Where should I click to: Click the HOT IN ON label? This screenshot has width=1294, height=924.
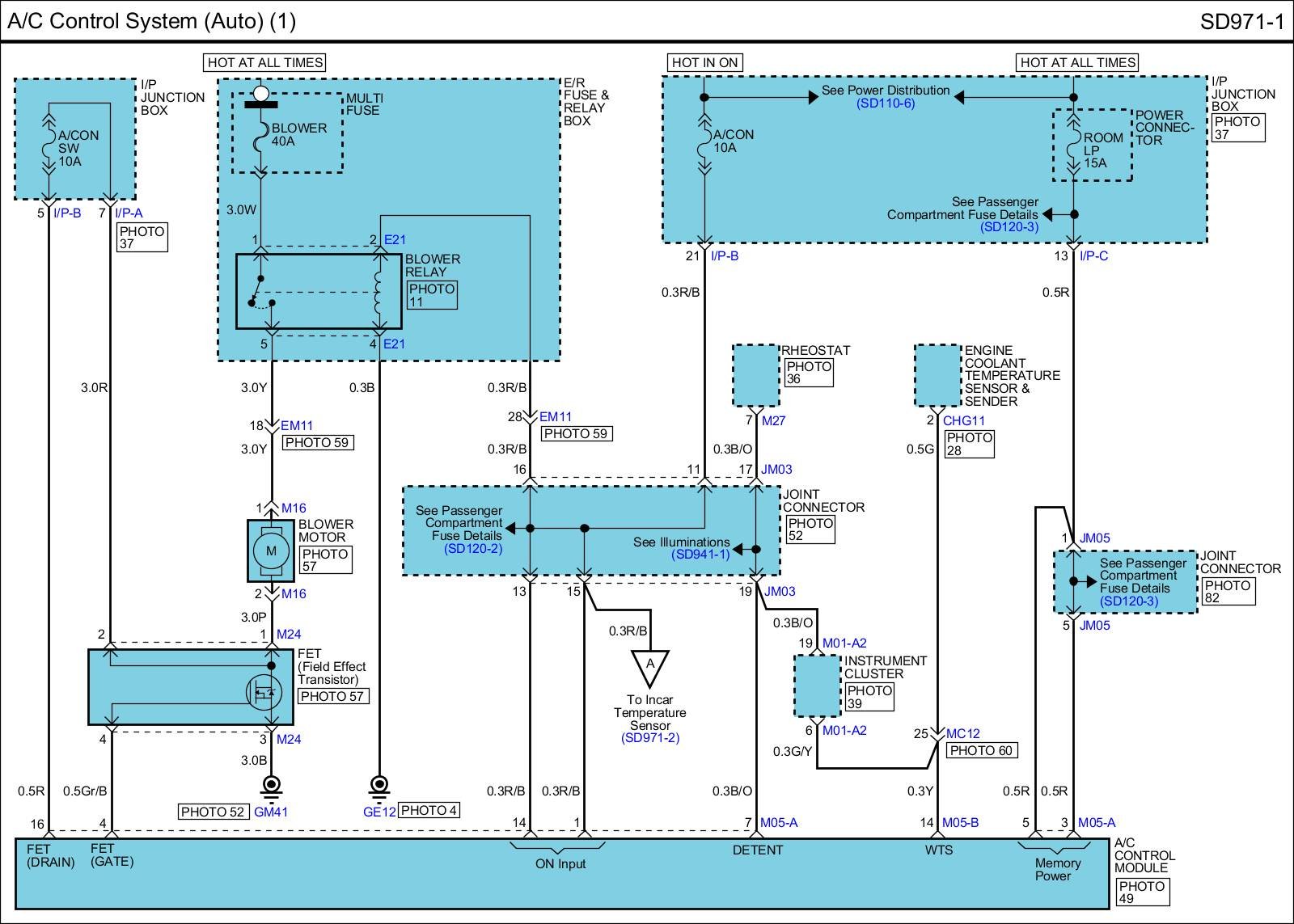(x=704, y=62)
